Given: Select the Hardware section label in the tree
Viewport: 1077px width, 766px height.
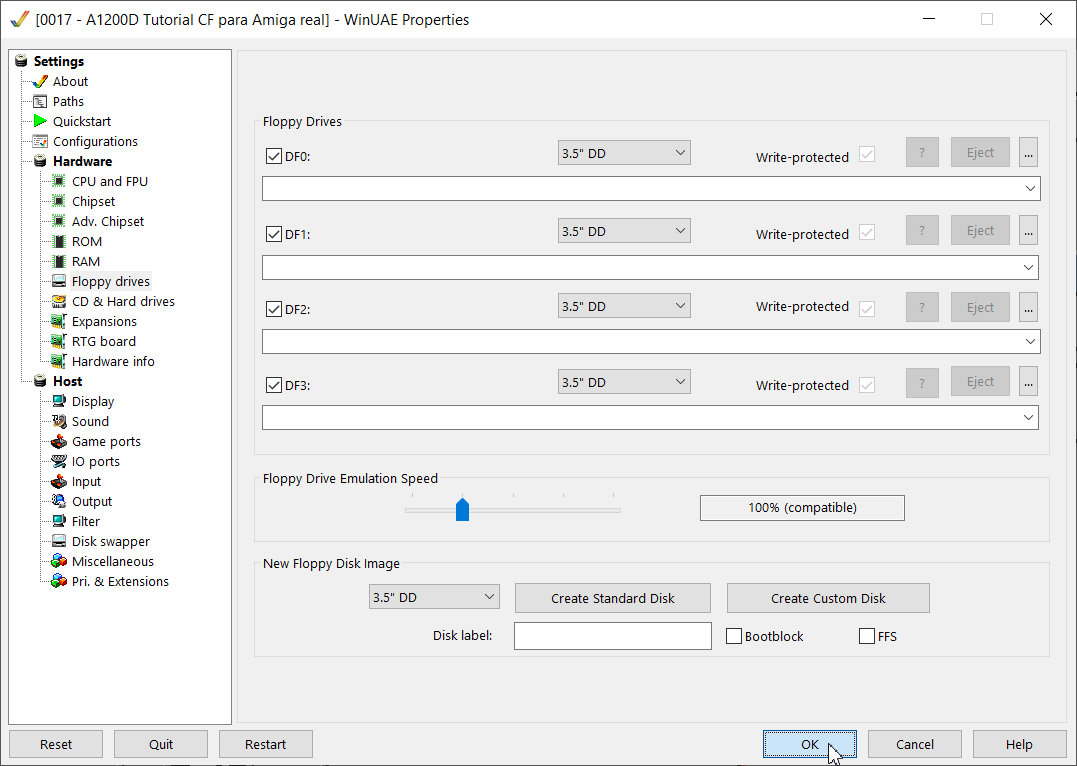Looking at the screenshot, I should 82,161.
